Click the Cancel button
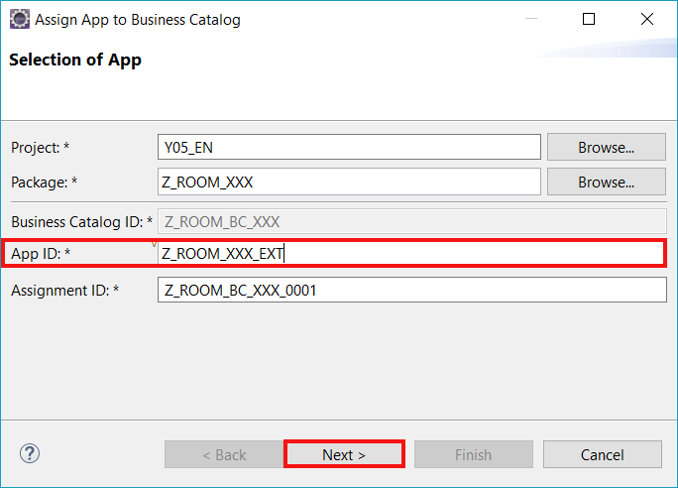Screen dimensions: 678x488 point(602,454)
